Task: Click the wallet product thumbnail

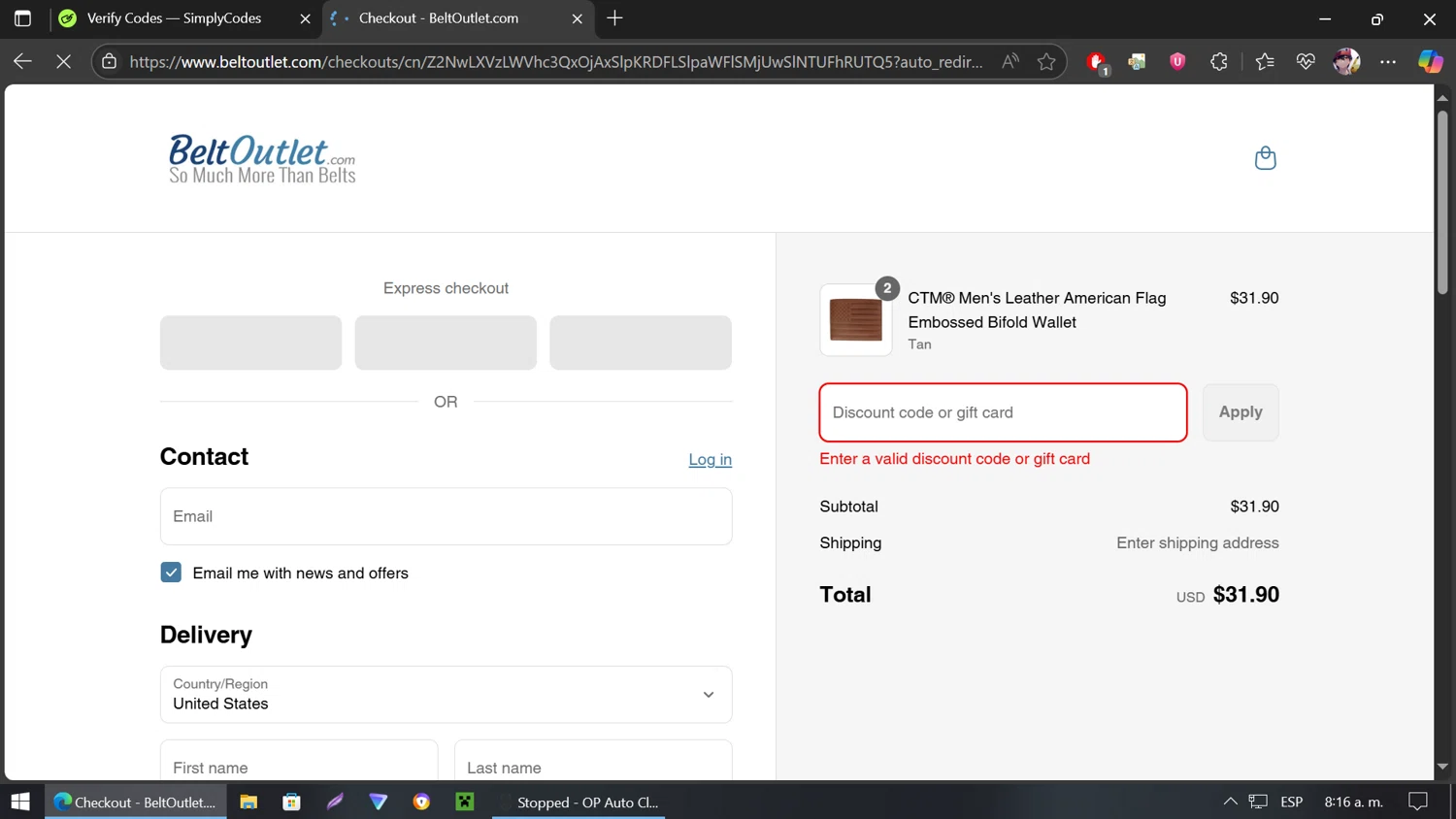Action: 855,320
